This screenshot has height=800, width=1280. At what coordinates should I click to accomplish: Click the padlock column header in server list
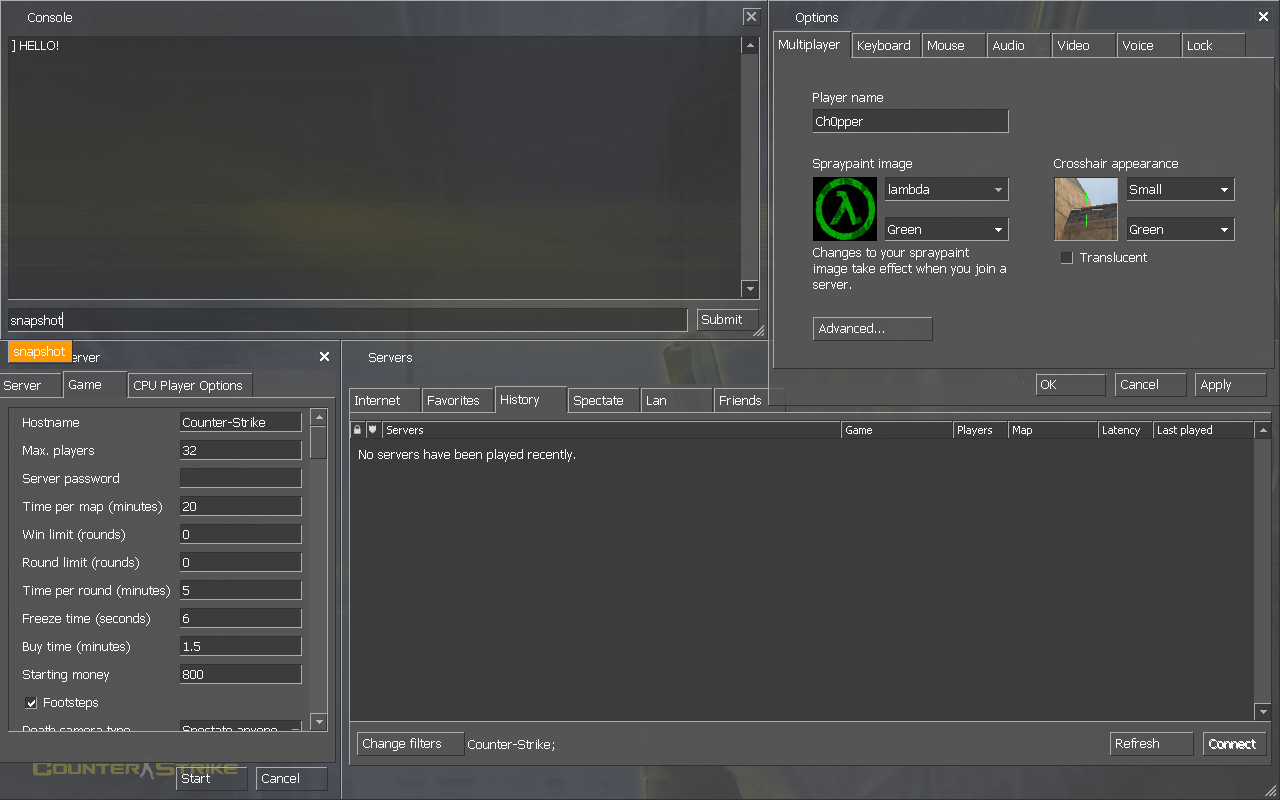pyautogui.click(x=356, y=429)
